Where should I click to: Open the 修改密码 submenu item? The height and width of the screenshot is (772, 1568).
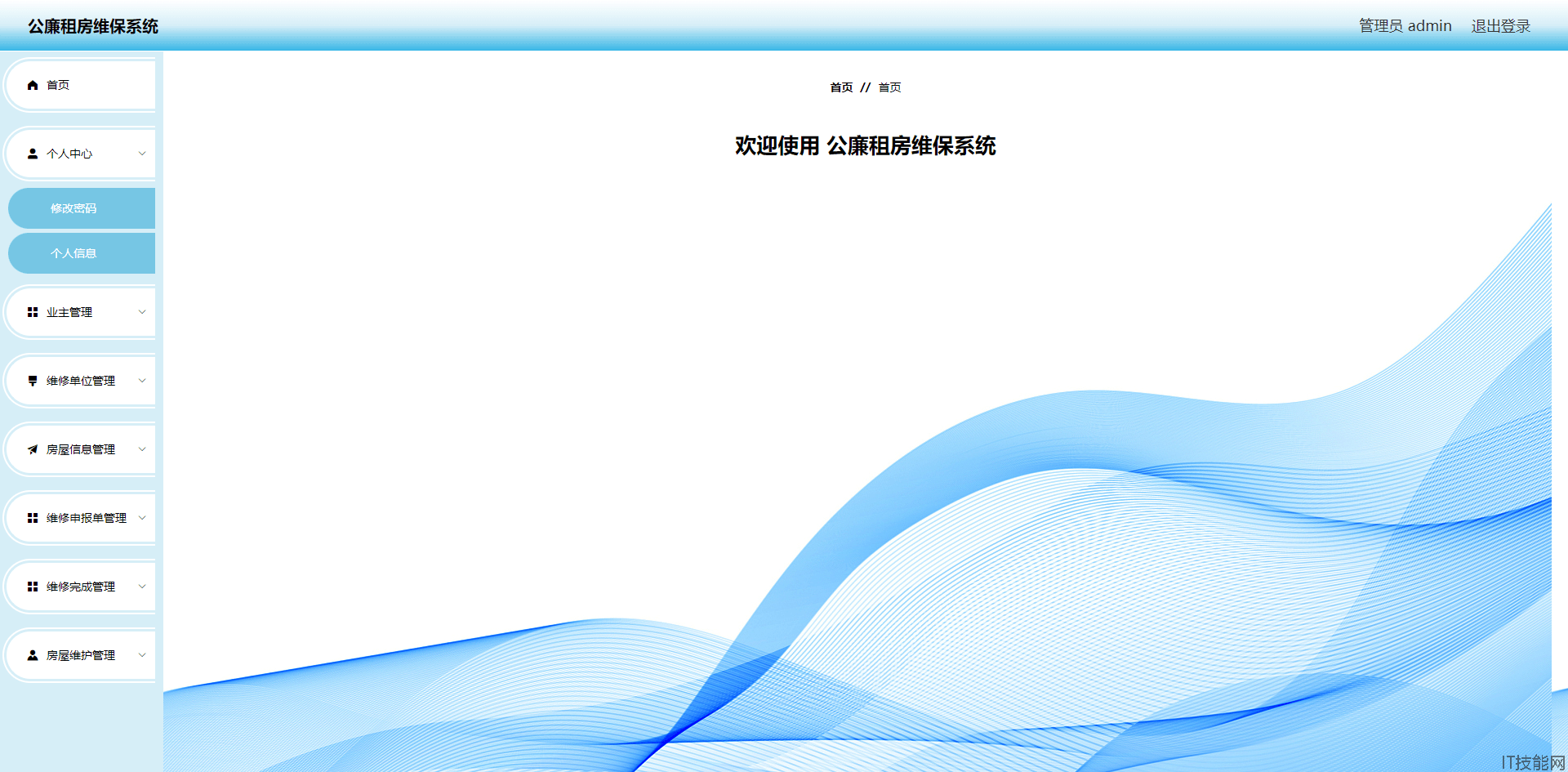coord(82,208)
